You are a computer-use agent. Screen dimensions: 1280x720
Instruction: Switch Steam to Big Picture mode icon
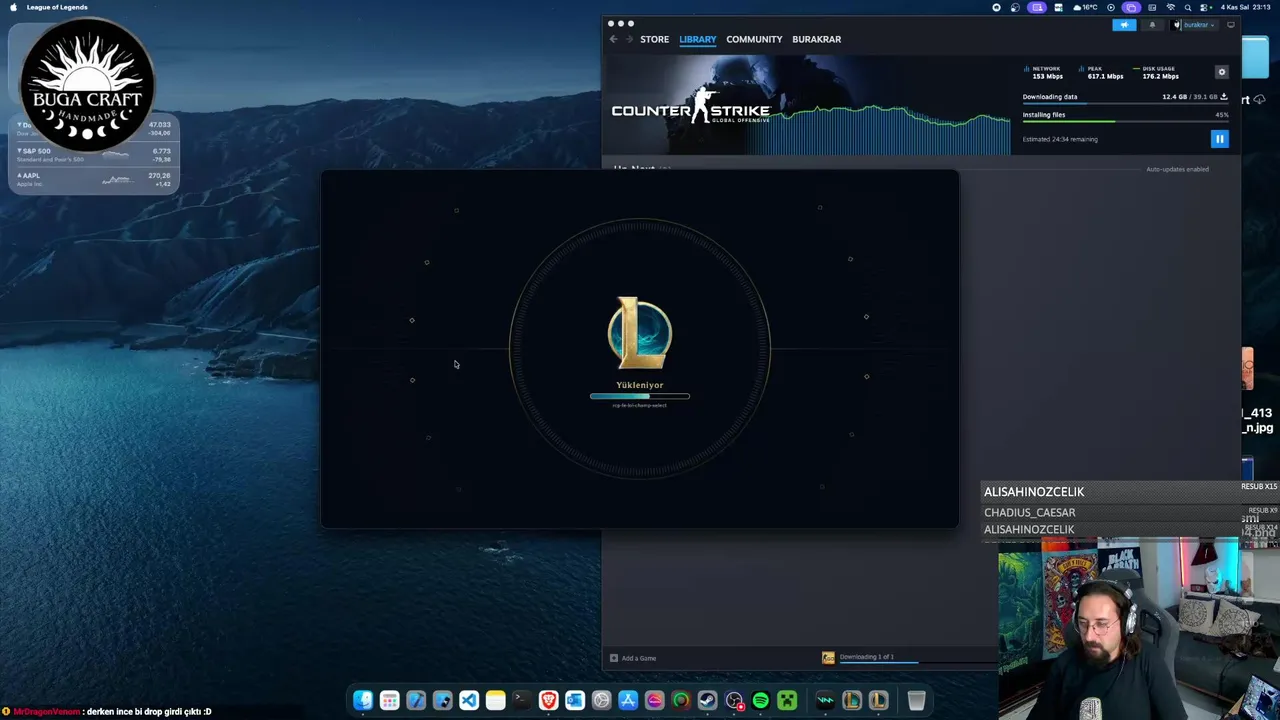[x=1231, y=25]
